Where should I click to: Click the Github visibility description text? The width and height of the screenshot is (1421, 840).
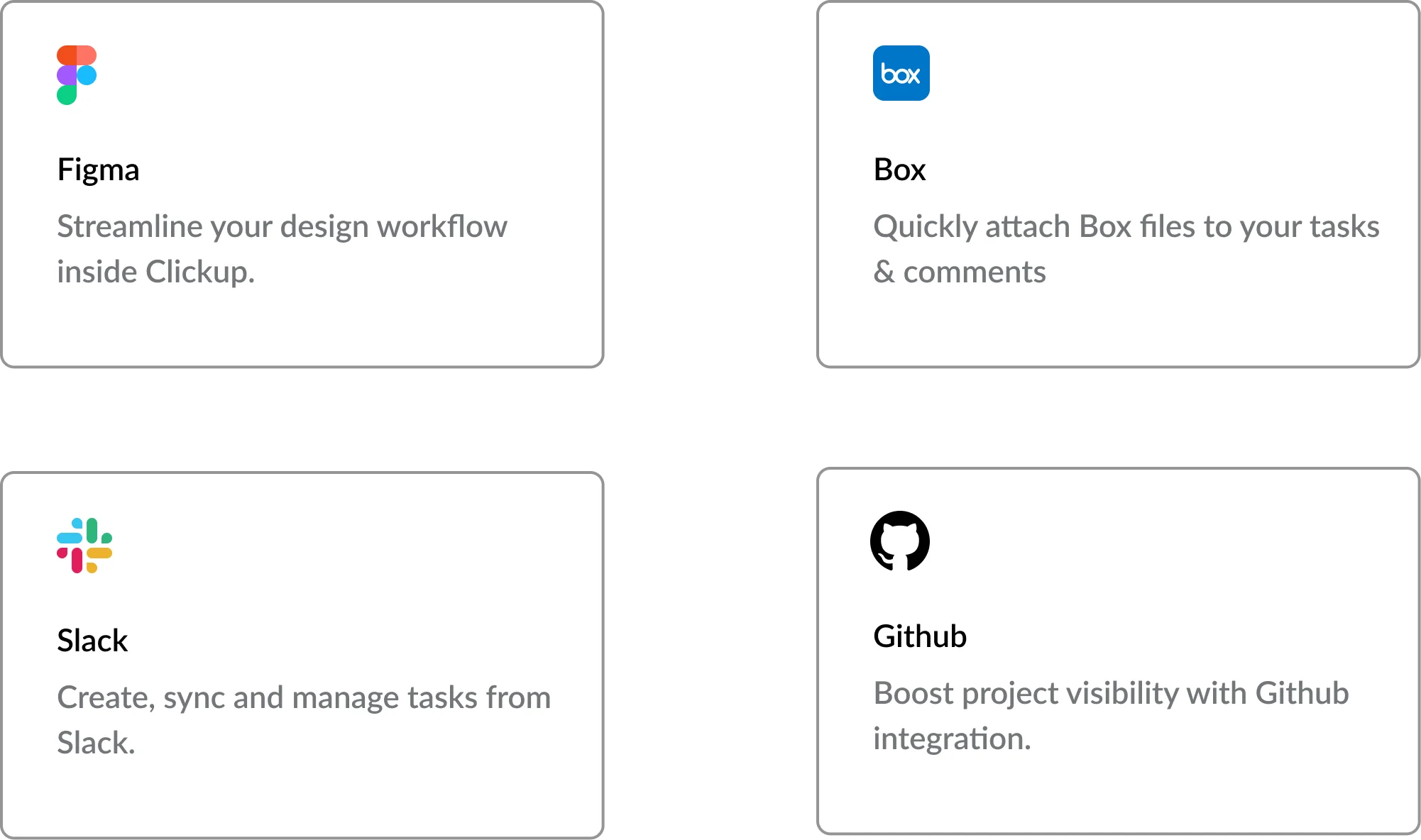1112,693
